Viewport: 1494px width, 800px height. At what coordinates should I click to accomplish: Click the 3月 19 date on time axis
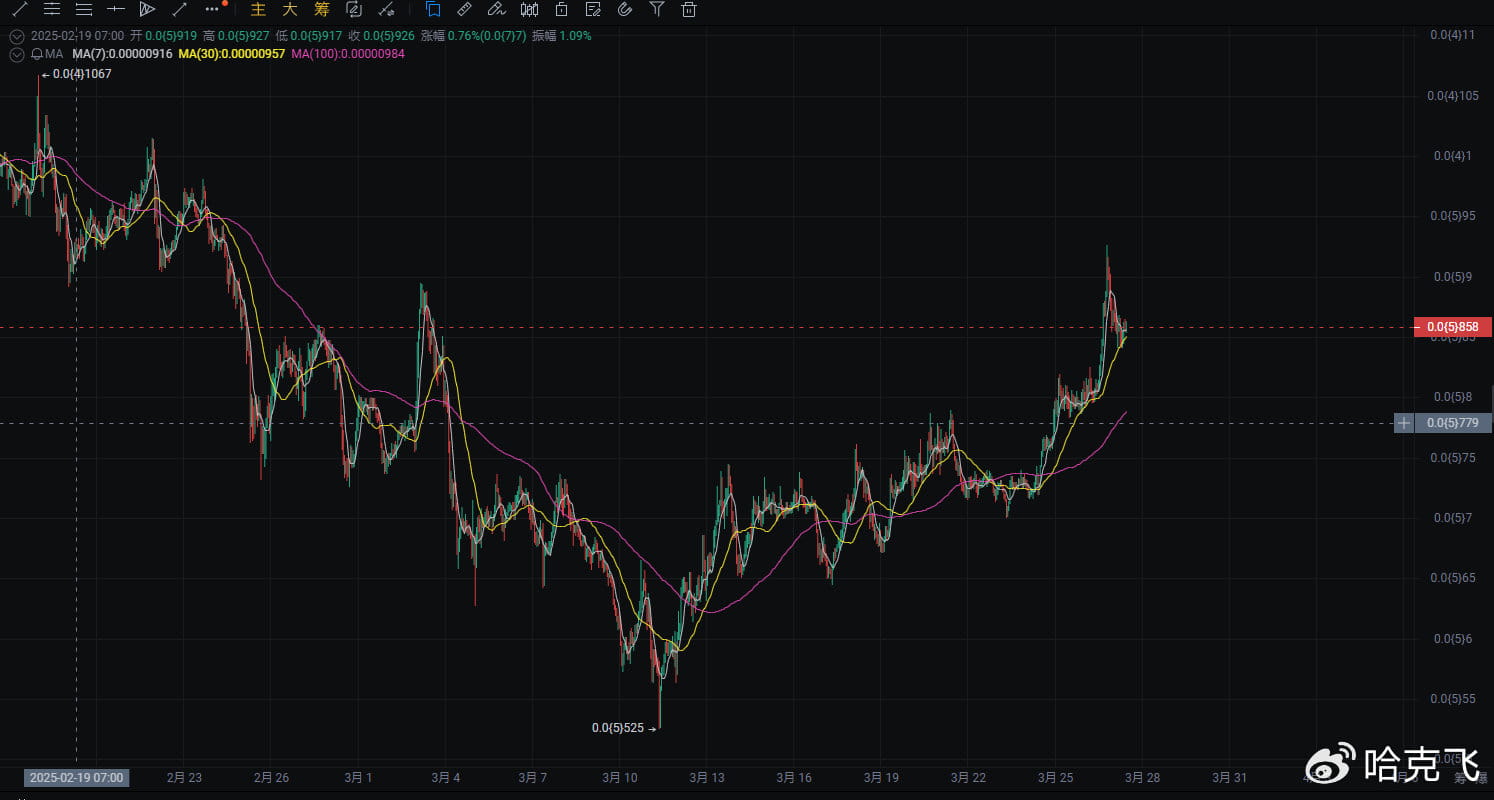[880, 777]
